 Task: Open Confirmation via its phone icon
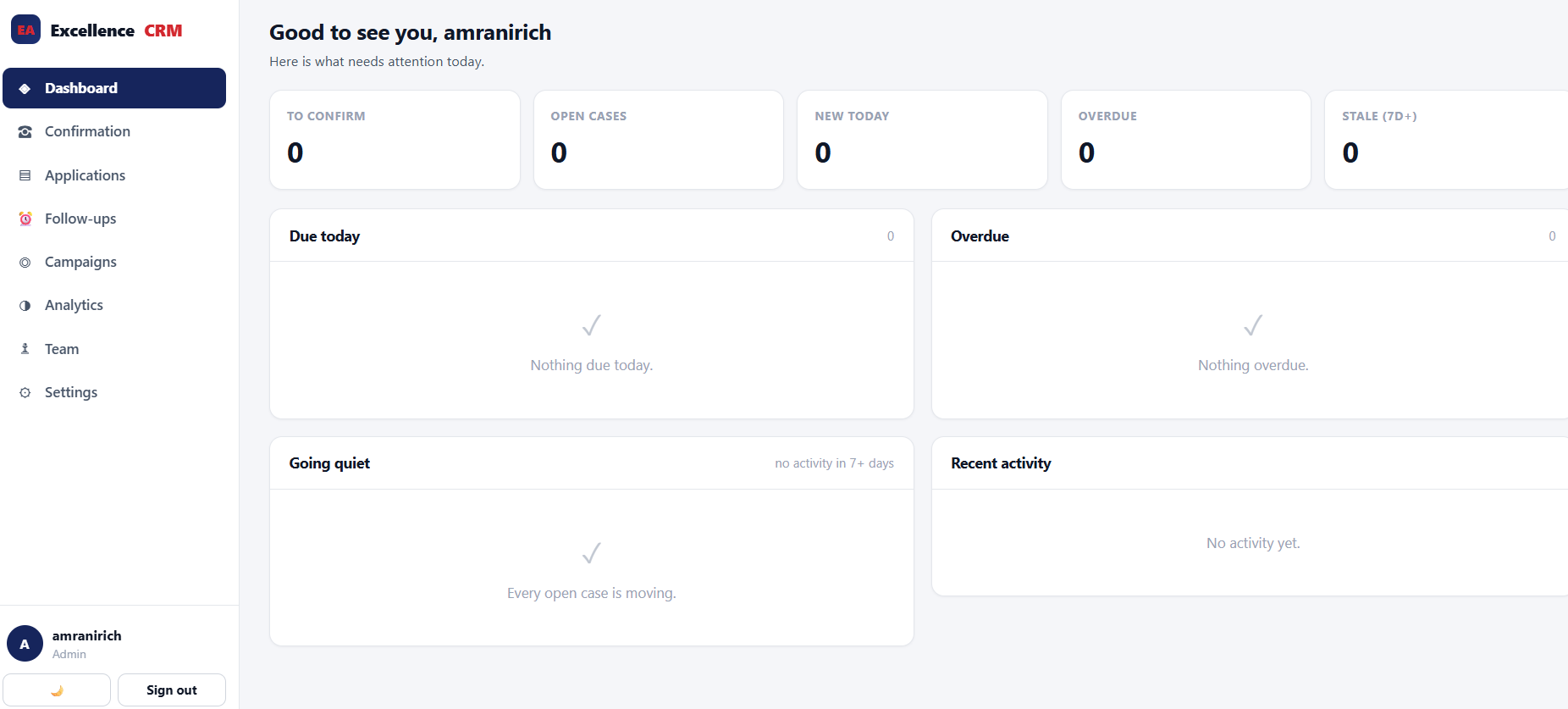click(25, 131)
